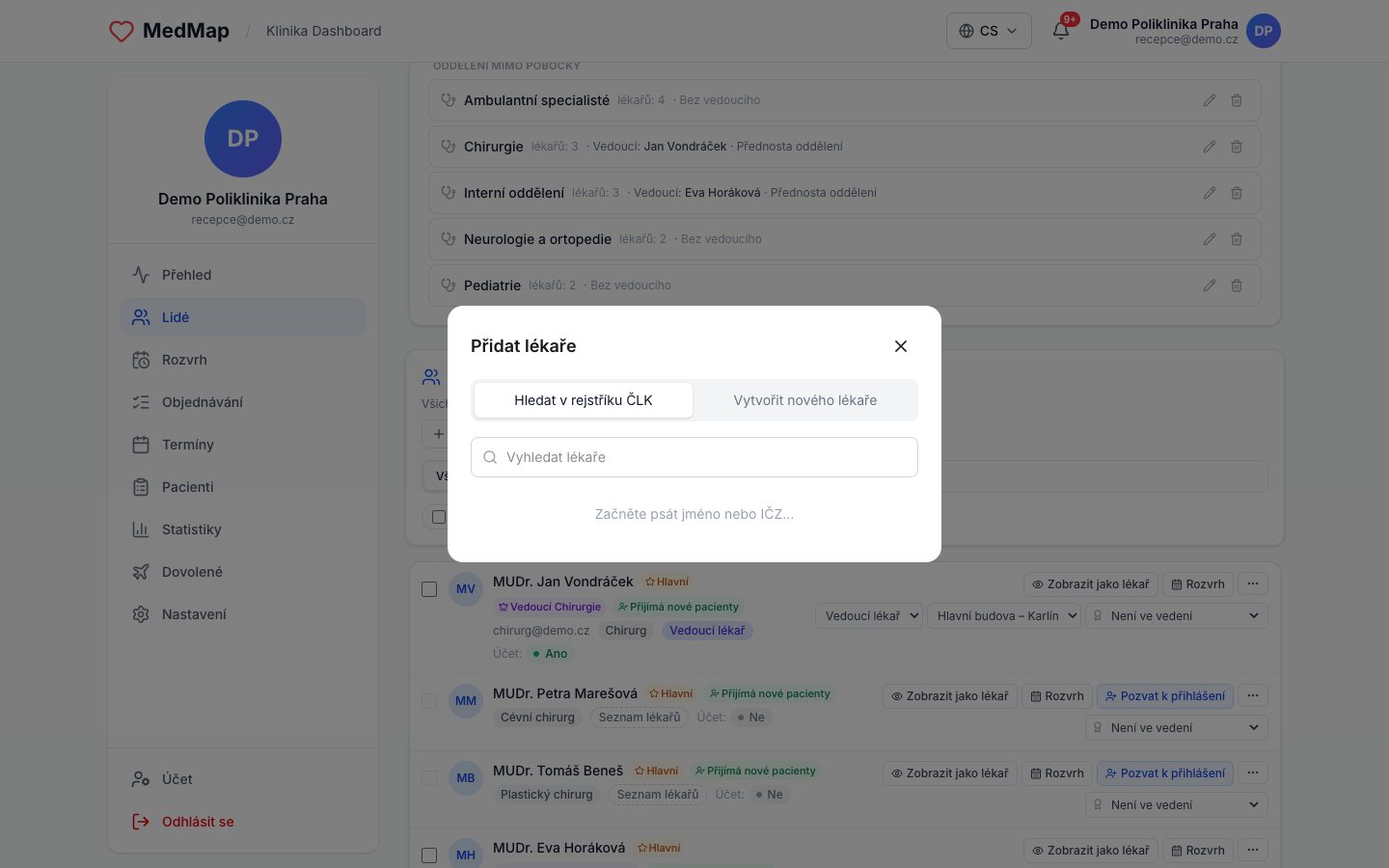Delete Interní oddělení using the trash icon
This screenshot has width=1389, height=868.
click(1237, 193)
